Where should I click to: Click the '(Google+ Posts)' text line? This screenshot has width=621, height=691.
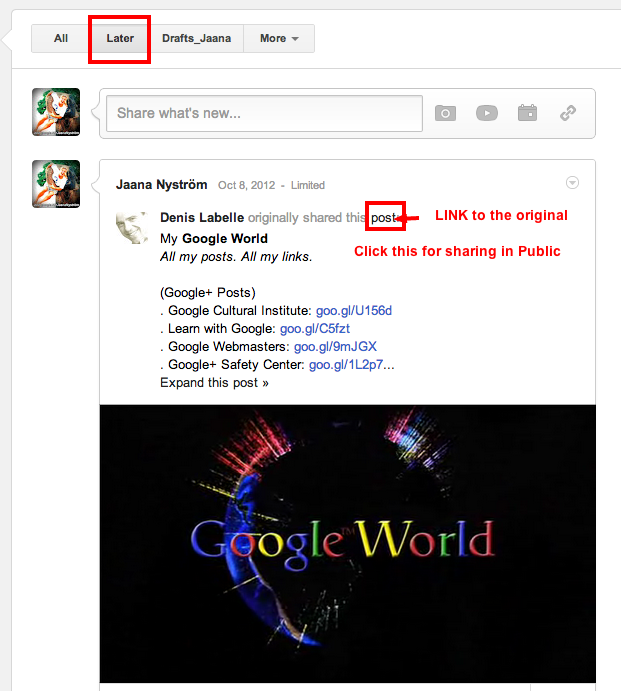tap(208, 293)
